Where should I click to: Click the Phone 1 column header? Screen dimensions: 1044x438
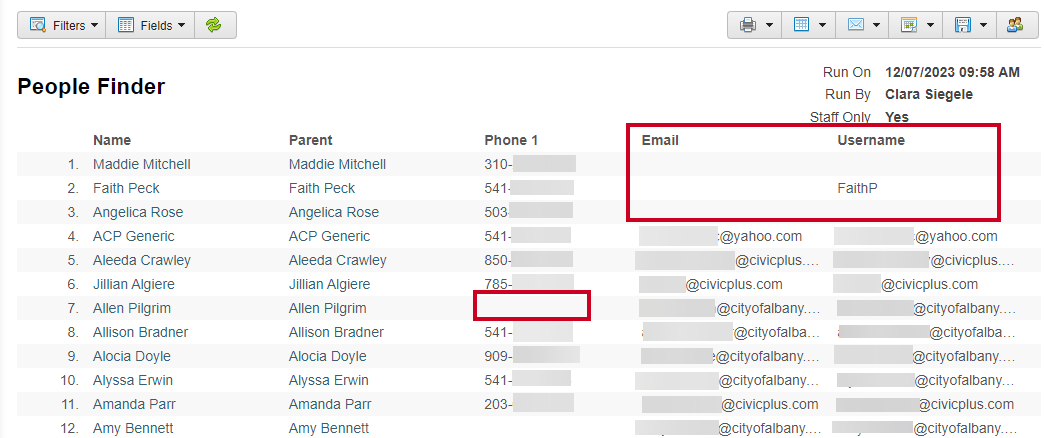tap(511, 140)
